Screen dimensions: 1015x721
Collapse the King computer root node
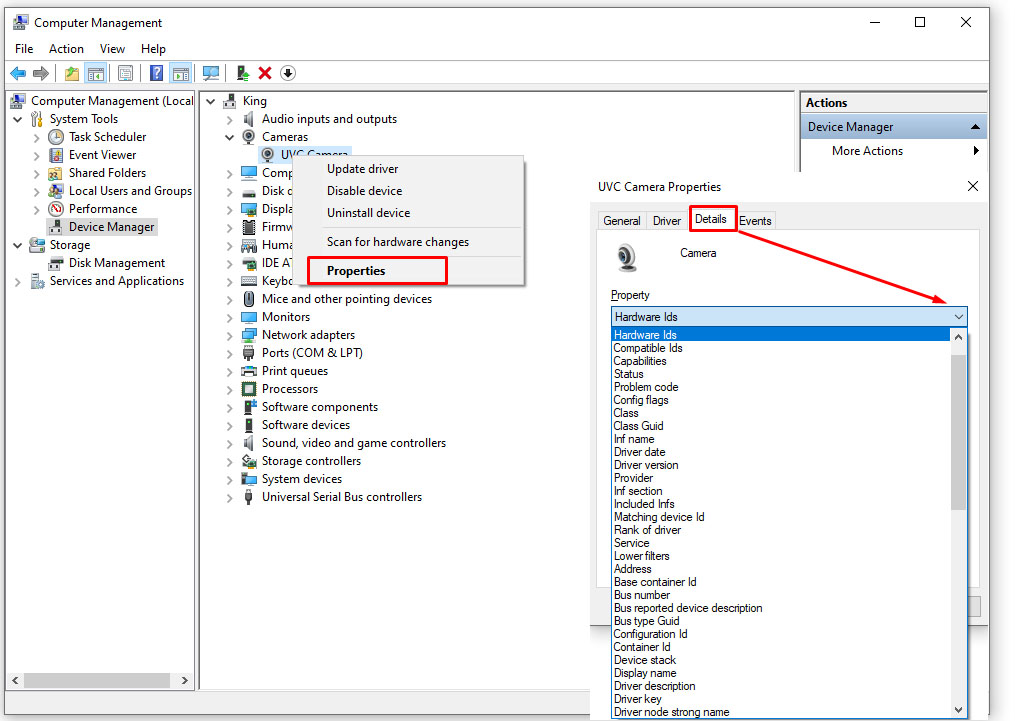click(x=210, y=102)
